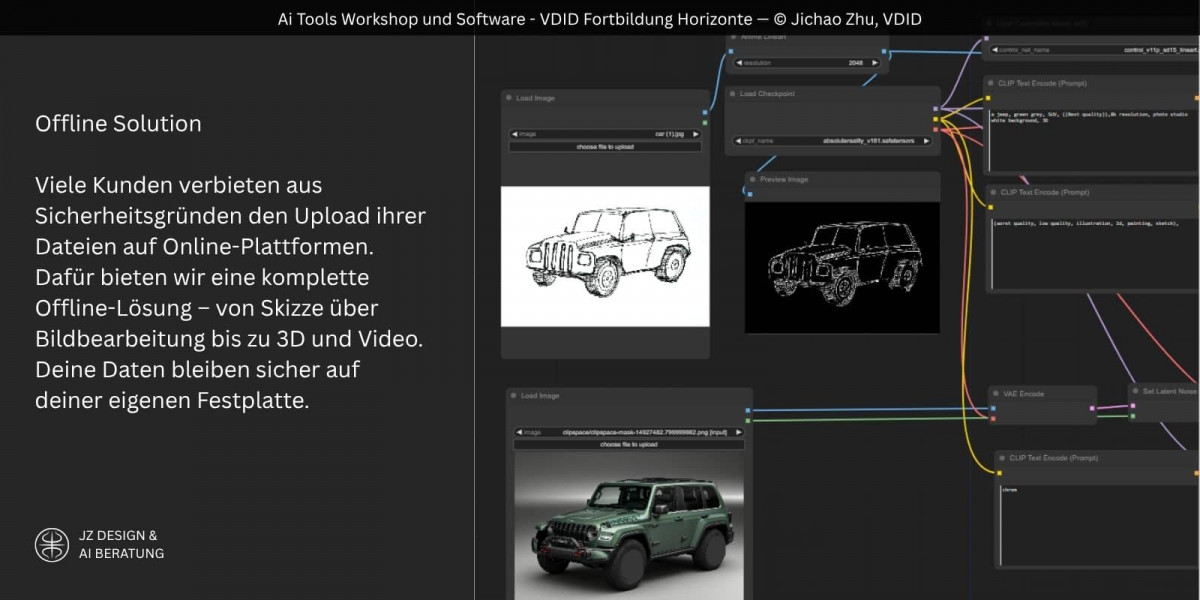
Task: Click the left arrow on the resolution field
Action: click(x=739, y=62)
